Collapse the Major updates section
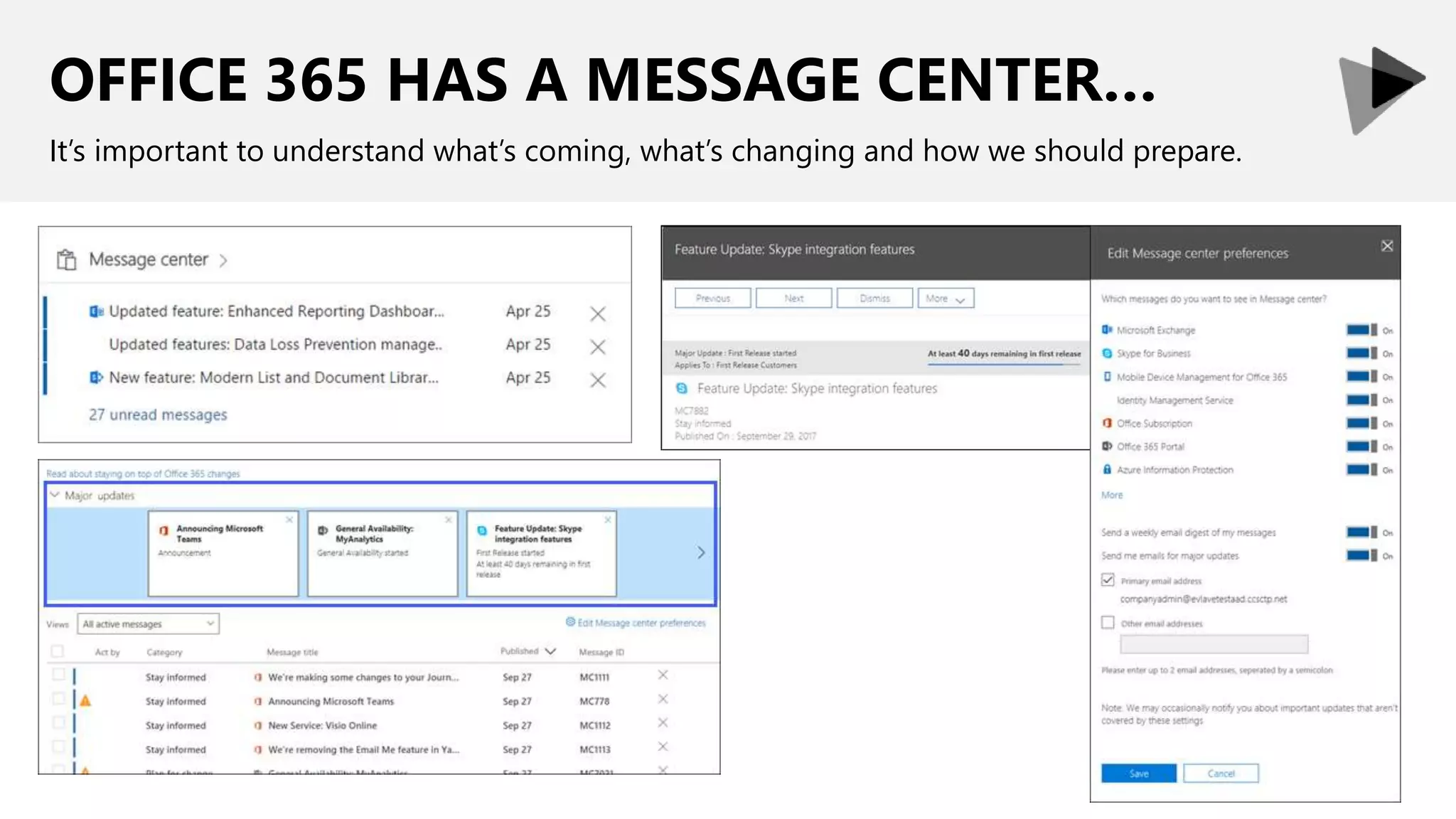 tap(55, 495)
